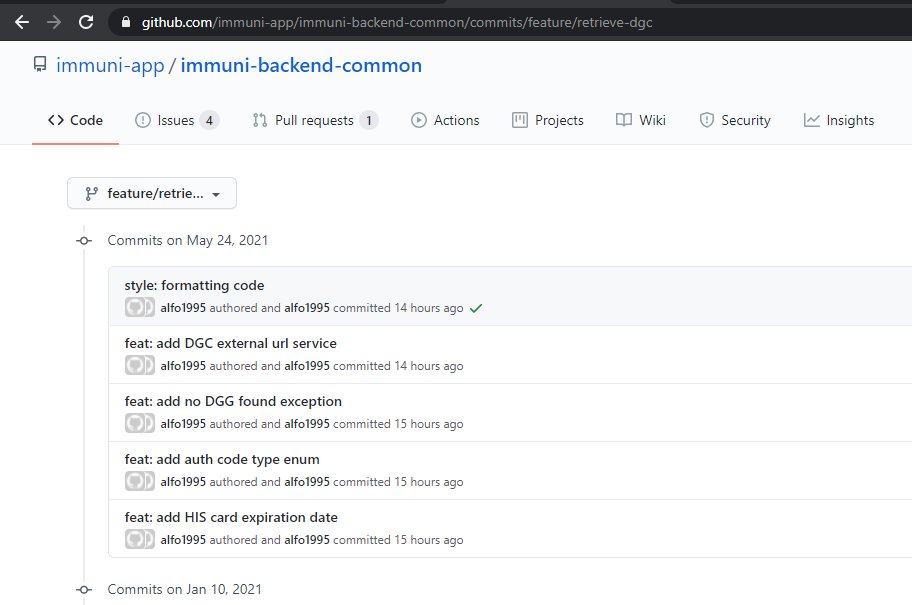Click the 'Commits on Jan 10, 2021' heading
912x605 pixels.
[184, 589]
